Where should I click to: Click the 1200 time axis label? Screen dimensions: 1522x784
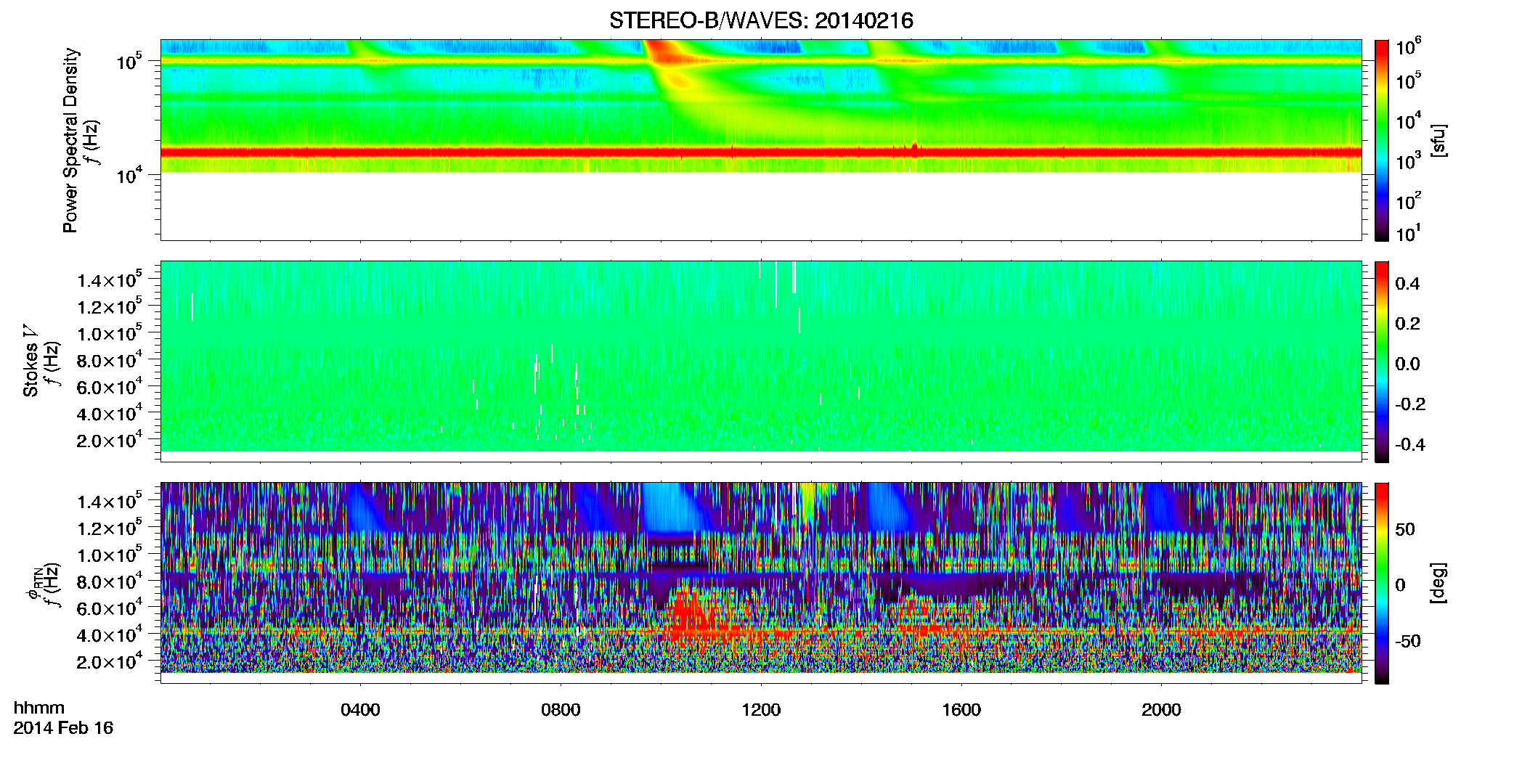tap(761, 710)
